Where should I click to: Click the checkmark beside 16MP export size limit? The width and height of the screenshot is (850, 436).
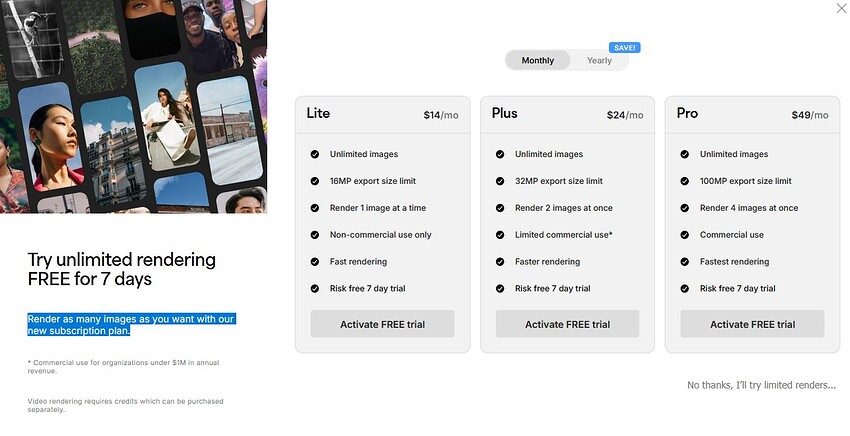click(x=315, y=181)
